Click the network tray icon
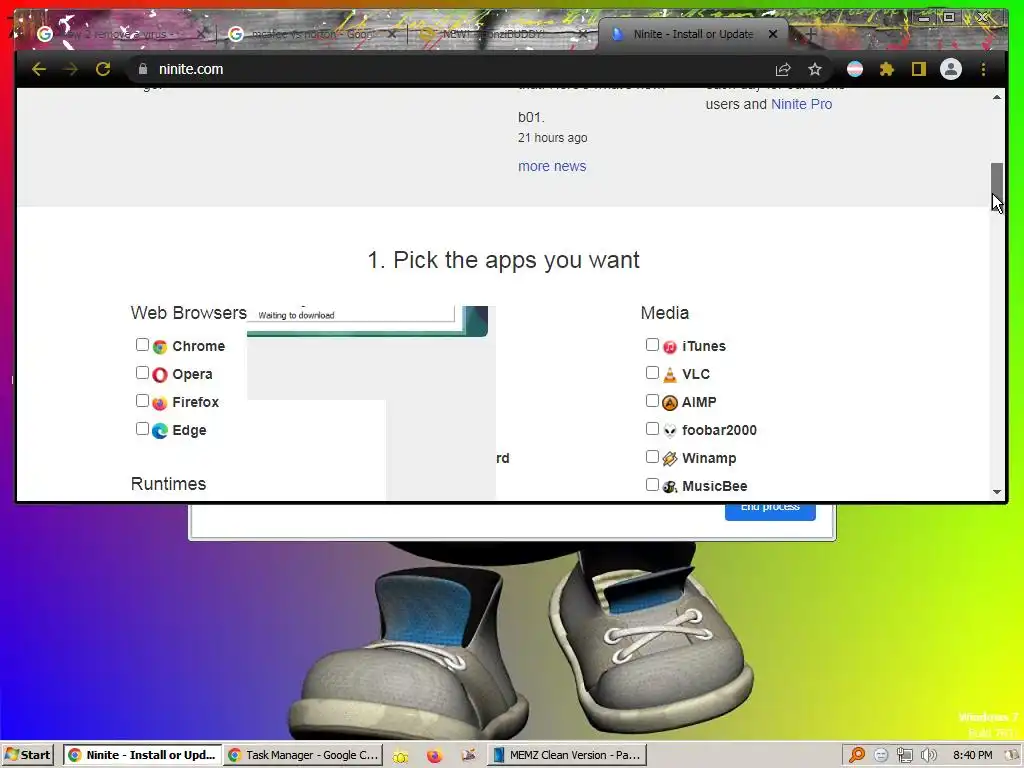The width and height of the screenshot is (1024, 768). 904,756
